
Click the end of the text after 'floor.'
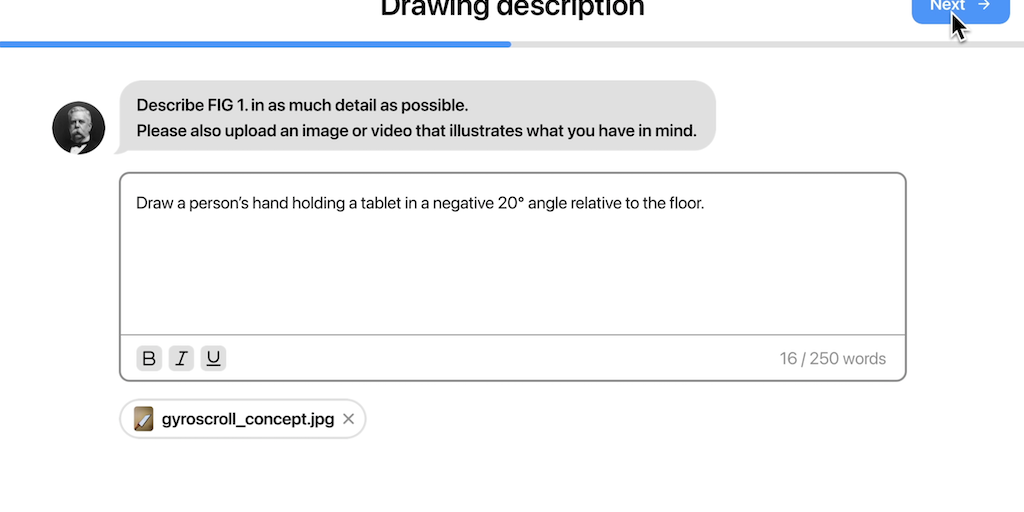(x=706, y=204)
